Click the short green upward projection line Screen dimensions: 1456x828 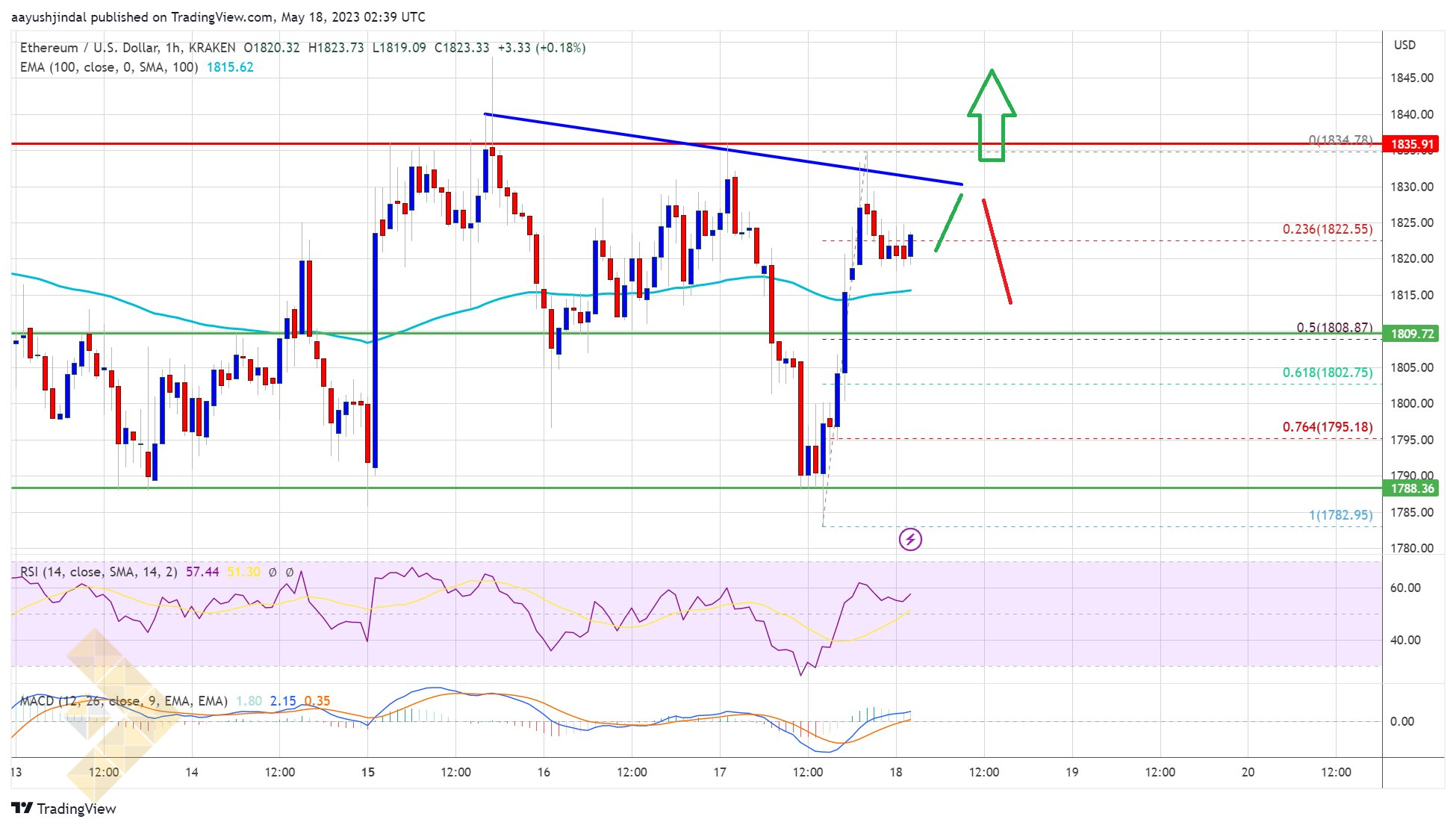948,222
